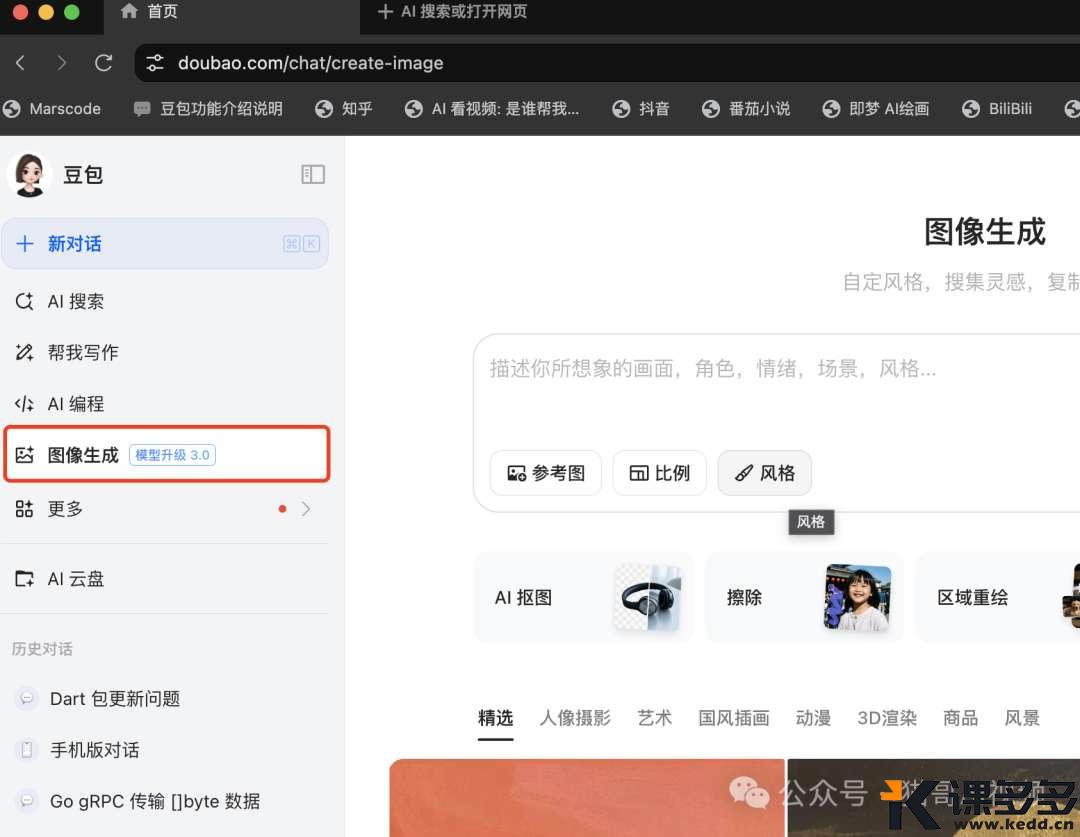1080x837 pixels.
Task: Open AI 云盘 cloud drive
Action: coord(76,579)
